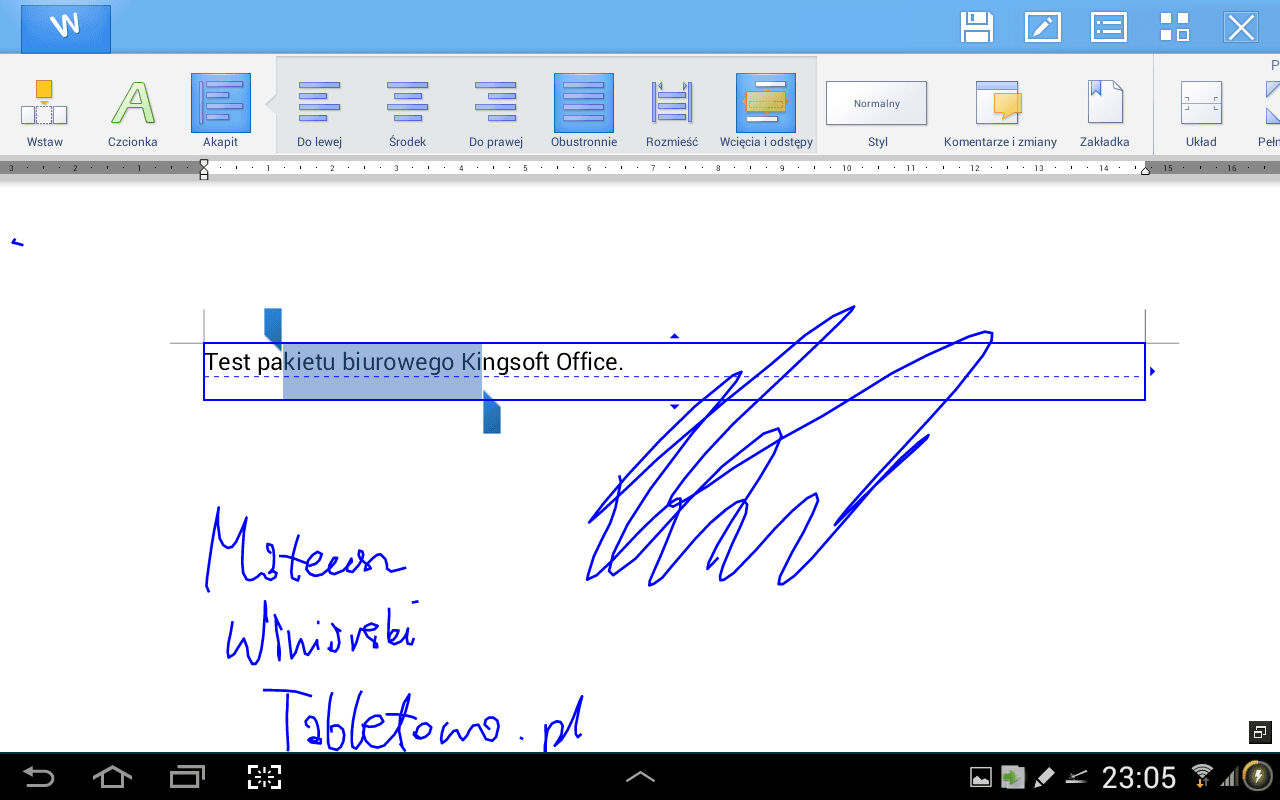Image resolution: width=1280 pixels, height=800 pixels.
Task: Center the text with Środek
Action: point(407,112)
